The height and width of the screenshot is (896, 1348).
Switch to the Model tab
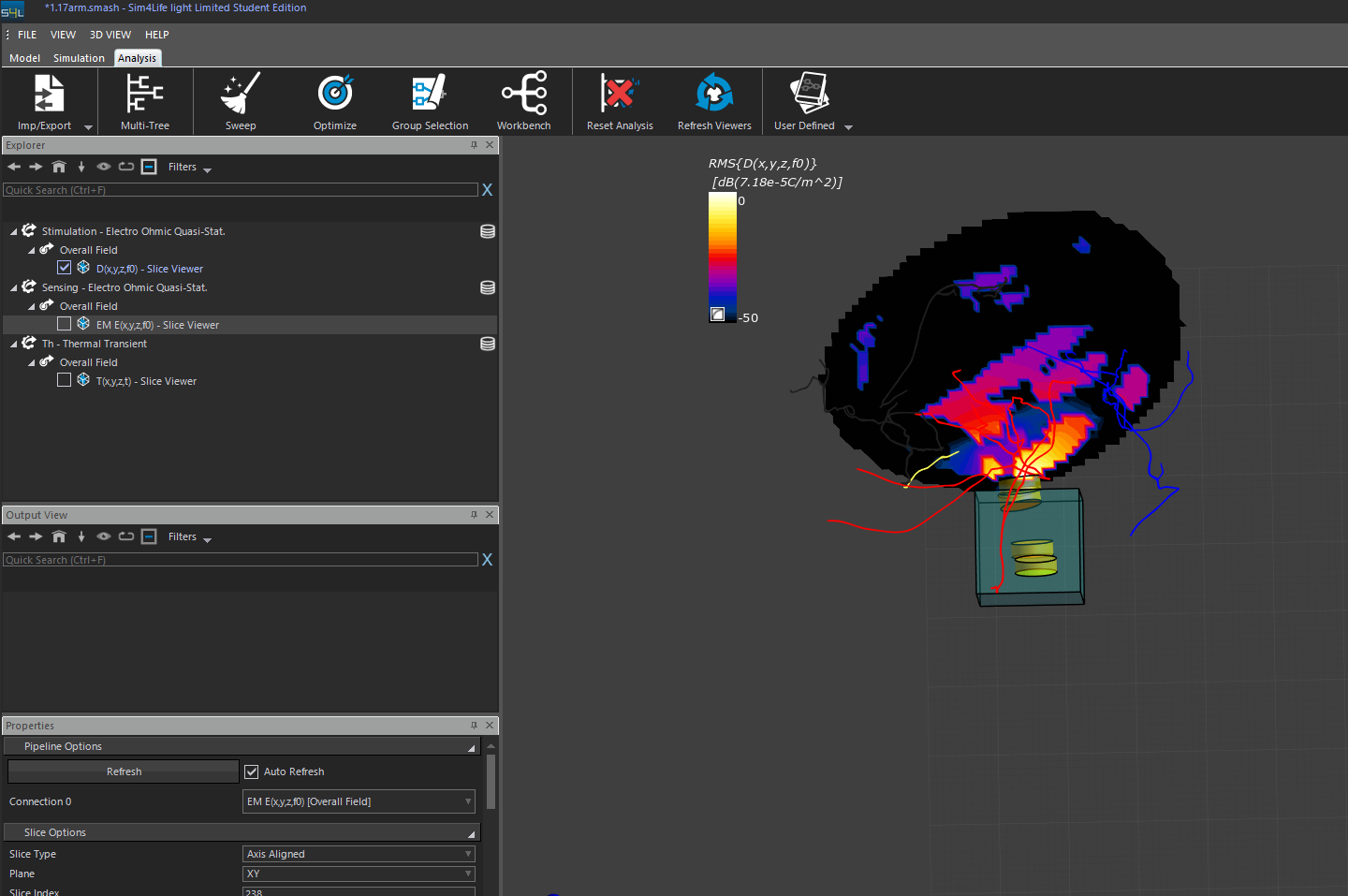pyautogui.click(x=24, y=58)
